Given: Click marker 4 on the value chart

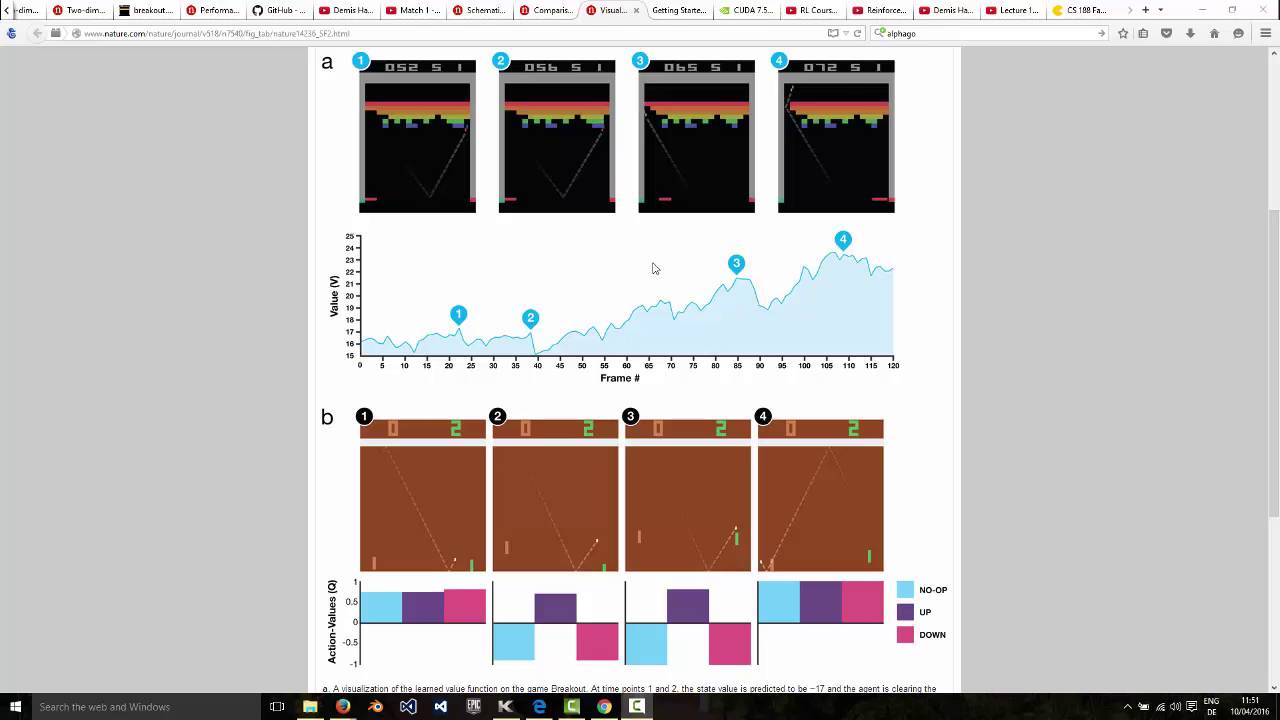Looking at the screenshot, I should click(843, 240).
